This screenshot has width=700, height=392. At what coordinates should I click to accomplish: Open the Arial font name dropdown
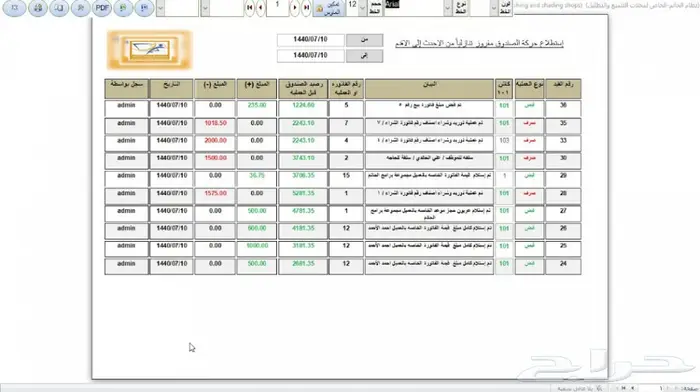[x=447, y=8]
